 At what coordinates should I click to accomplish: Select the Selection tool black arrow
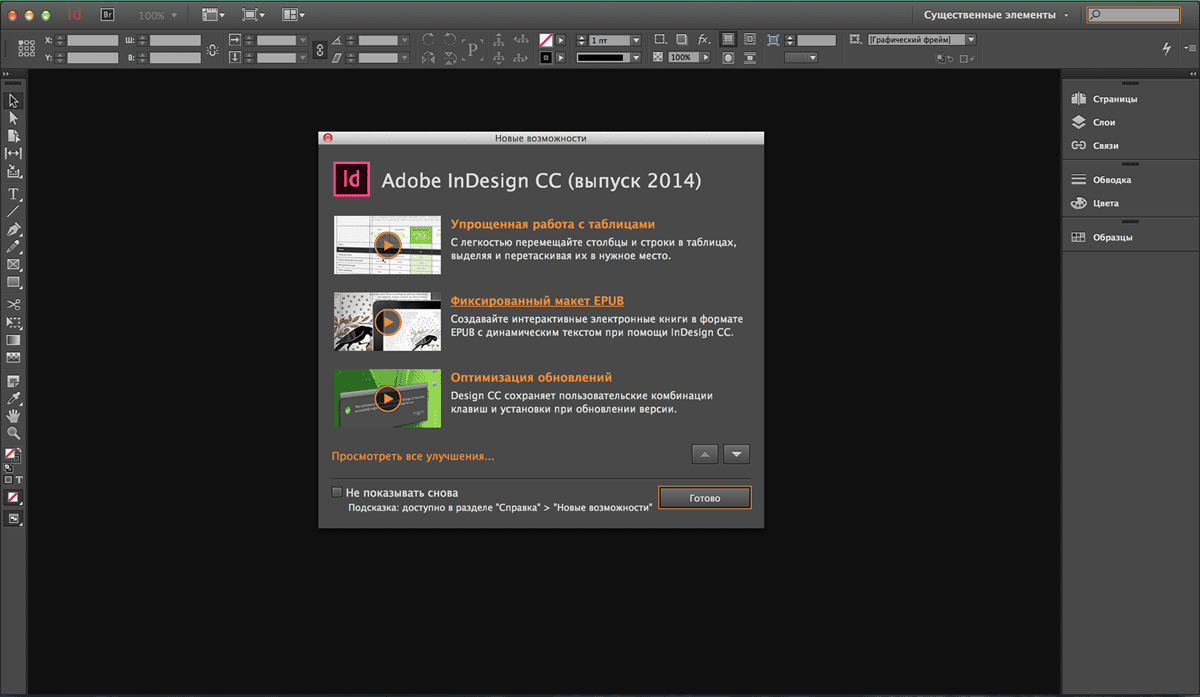tap(14, 101)
